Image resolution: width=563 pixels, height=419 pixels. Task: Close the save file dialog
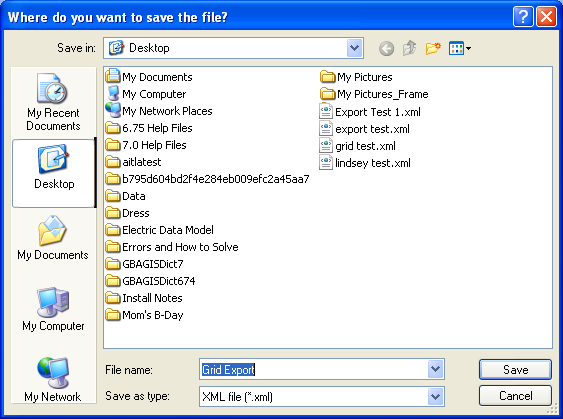(546, 17)
